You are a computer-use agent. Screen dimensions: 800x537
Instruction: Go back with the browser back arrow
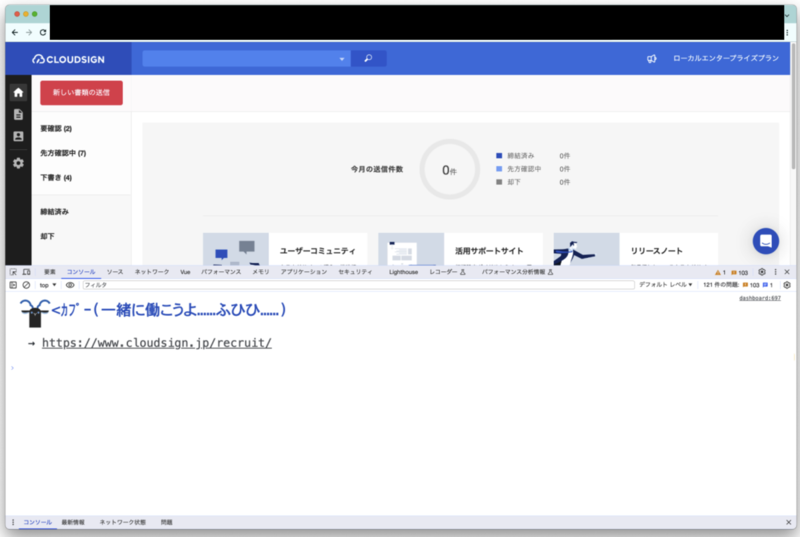pos(15,32)
